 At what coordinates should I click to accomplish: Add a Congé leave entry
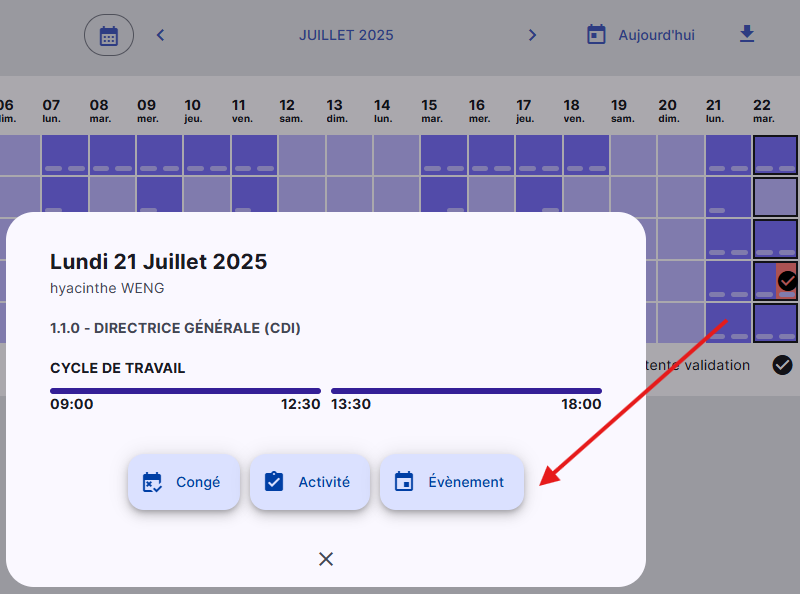[x=184, y=482]
